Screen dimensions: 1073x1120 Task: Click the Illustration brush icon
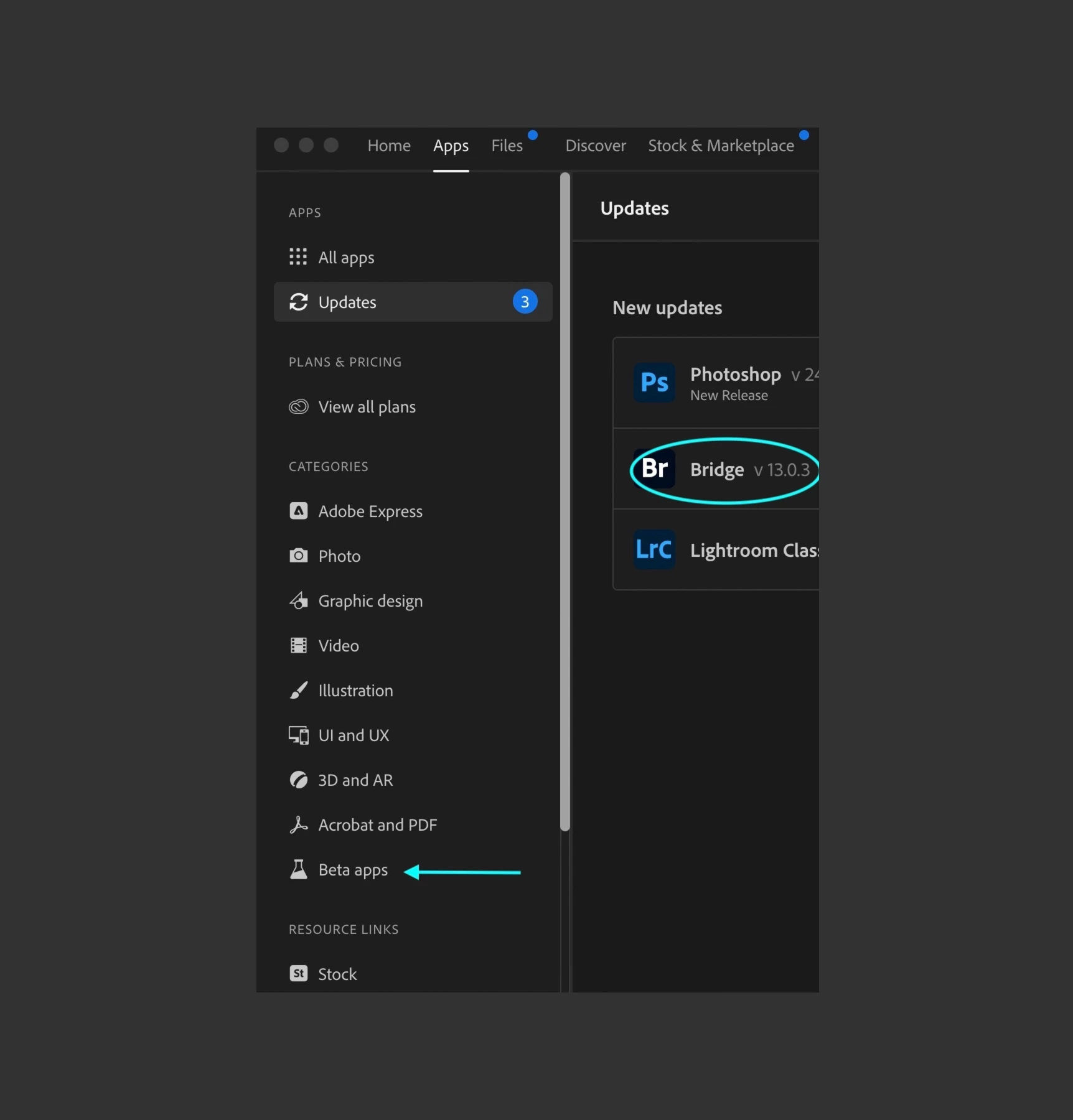(298, 690)
